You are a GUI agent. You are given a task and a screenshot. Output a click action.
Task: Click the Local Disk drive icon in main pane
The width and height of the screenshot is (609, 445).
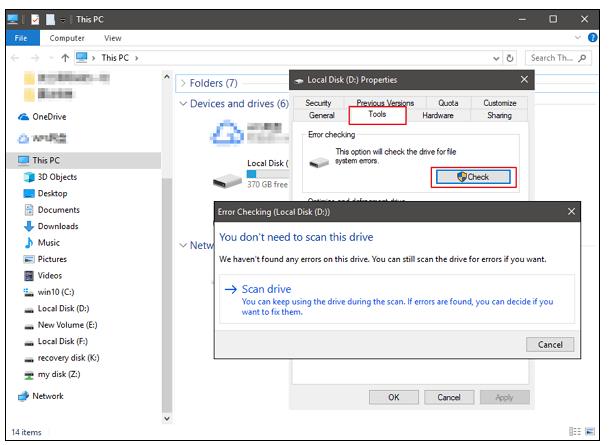228,181
